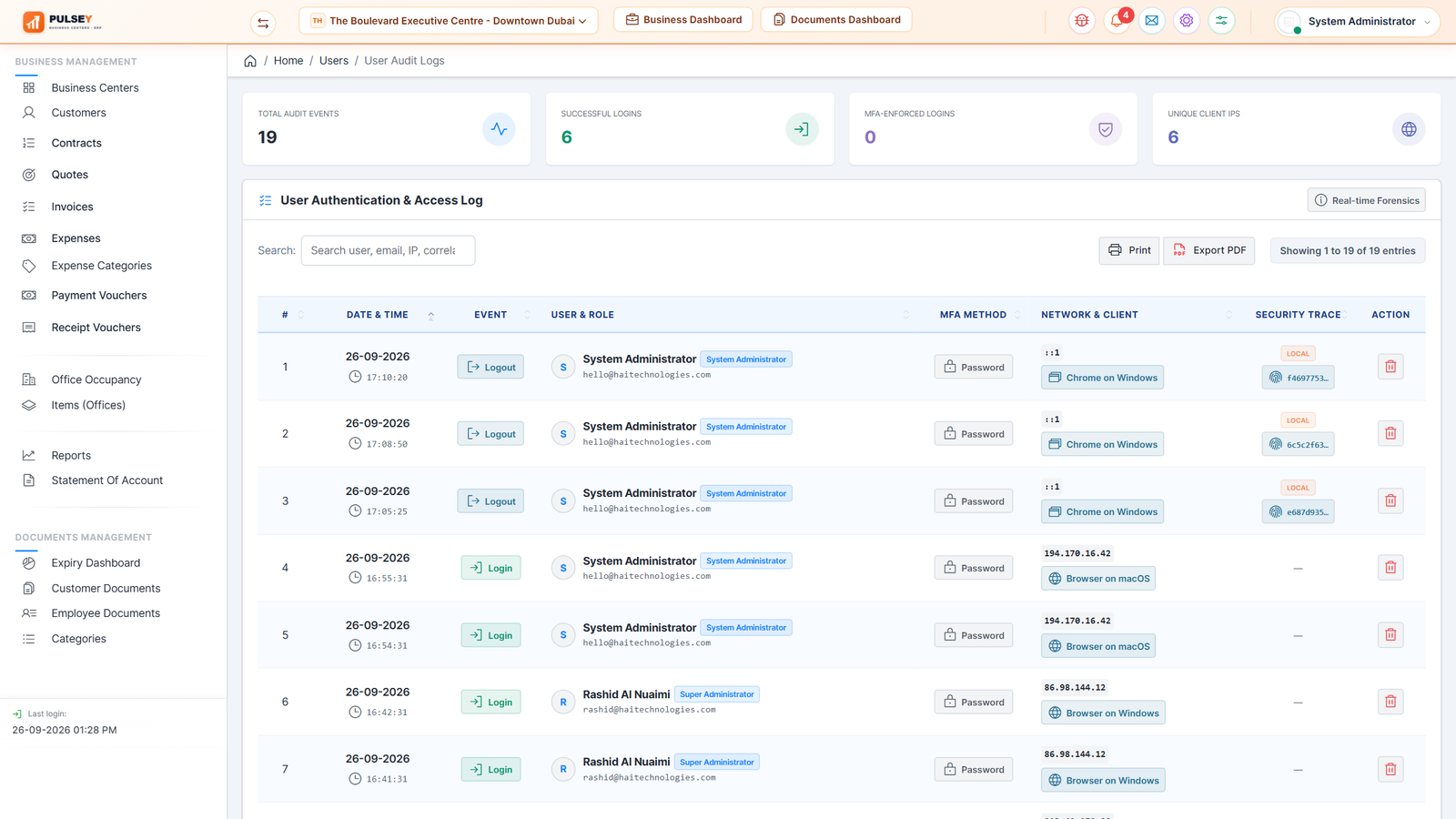Click the audit log search field
The width and height of the screenshot is (1456, 819).
click(388, 250)
